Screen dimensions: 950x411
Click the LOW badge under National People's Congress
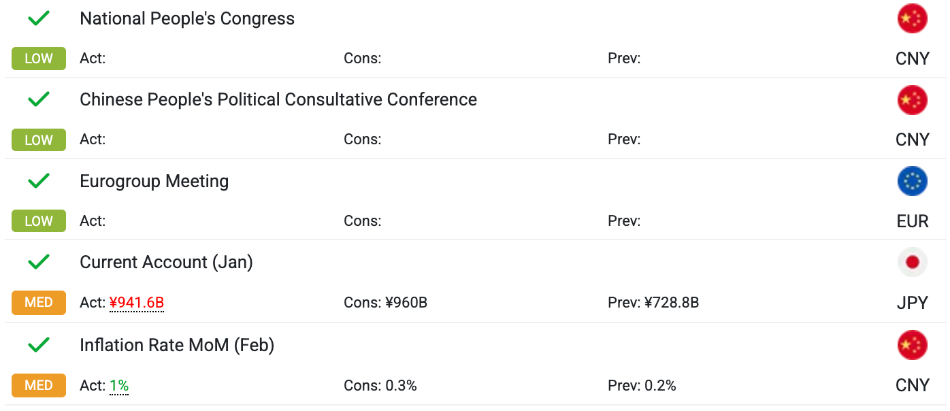tap(39, 58)
